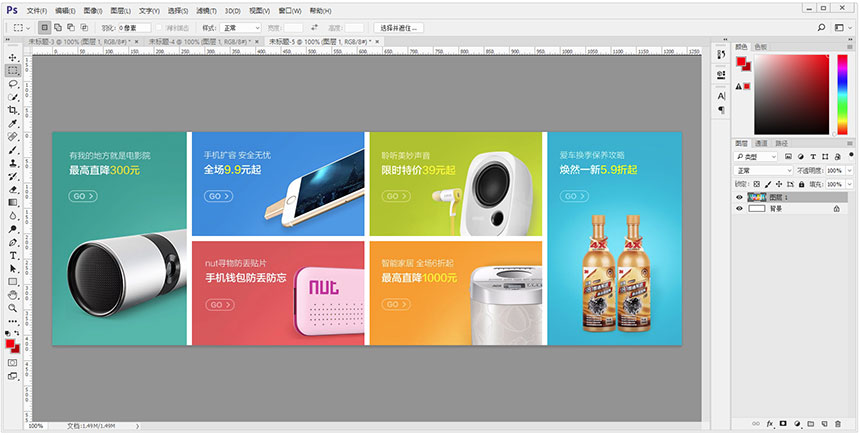The height and width of the screenshot is (435, 860).
Task: Select the Move tool
Action: 13,58
